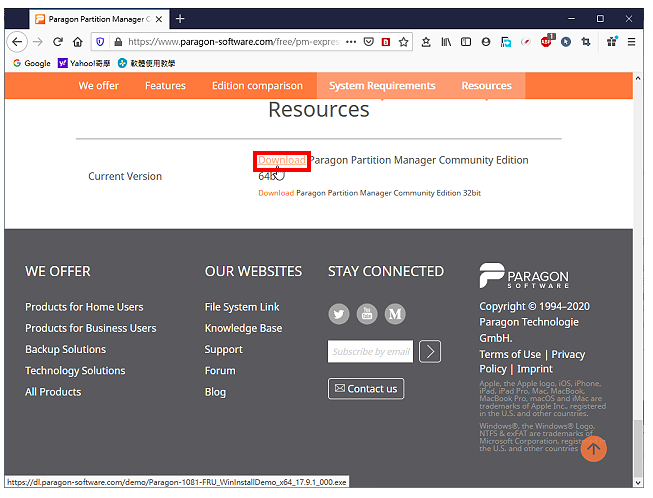This screenshot has height=498, width=653.
Task: Open the Google bookmark
Action: [x=32, y=63]
